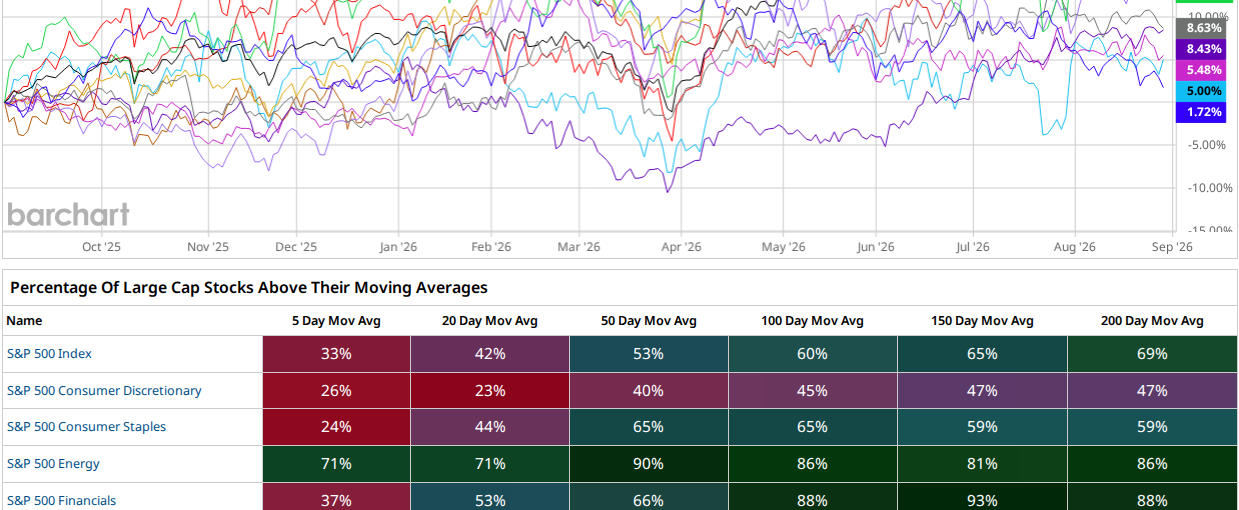
Task: Open the S&P 500 Financials link
Action: 61,500
